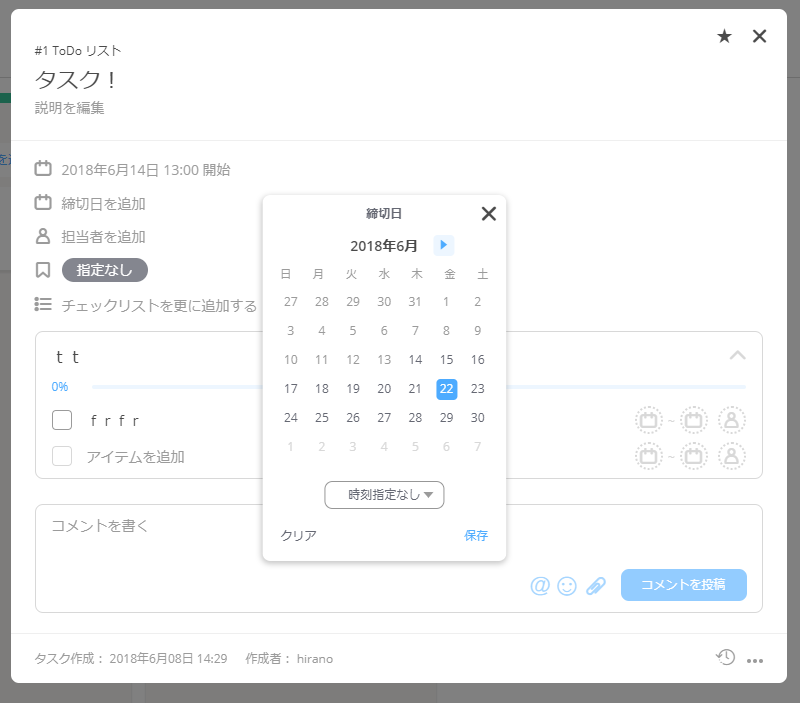Click the mention @ icon in comment box
The height and width of the screenshot is (703, 800).
click(540, 586)
